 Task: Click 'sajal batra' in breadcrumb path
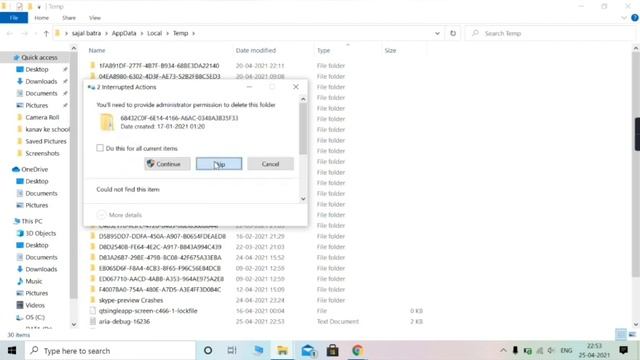coord(86,33)
